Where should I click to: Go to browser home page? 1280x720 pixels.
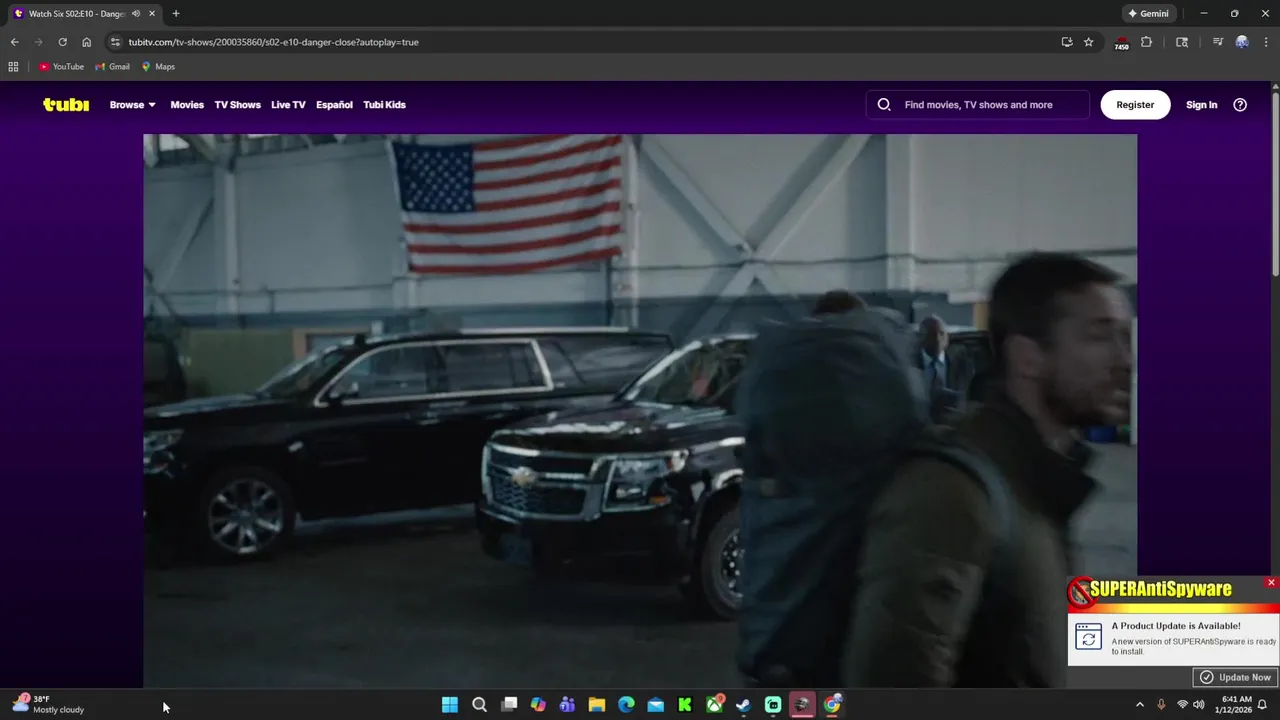(86, 42)
